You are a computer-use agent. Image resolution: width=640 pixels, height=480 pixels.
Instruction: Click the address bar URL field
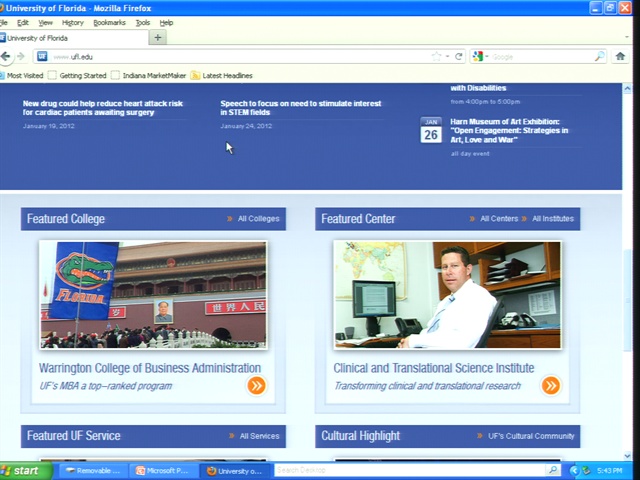point(239,56)
